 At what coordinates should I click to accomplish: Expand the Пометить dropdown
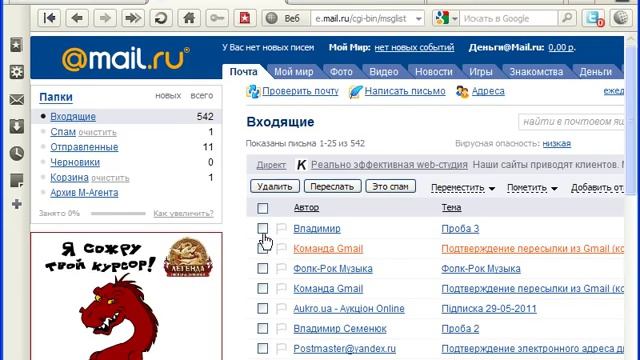[x=532, y=188]
